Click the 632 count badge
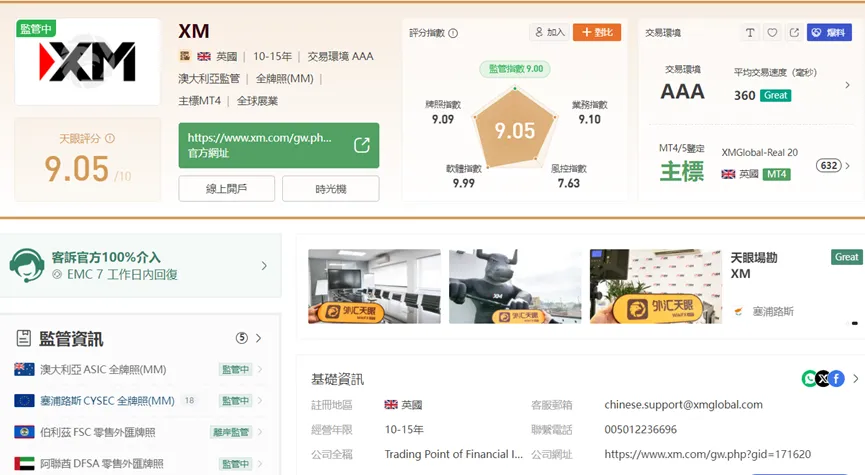The image size is (865, 475). pos(829,166)
